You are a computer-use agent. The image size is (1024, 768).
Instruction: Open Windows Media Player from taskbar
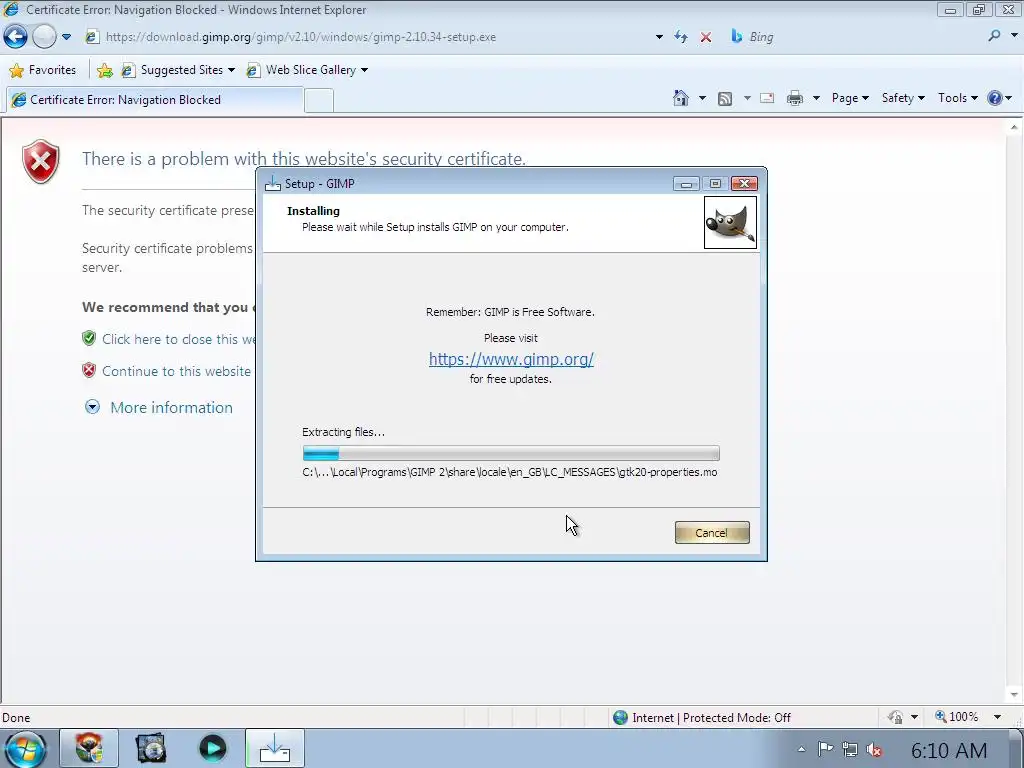click(x=212, y=748)
